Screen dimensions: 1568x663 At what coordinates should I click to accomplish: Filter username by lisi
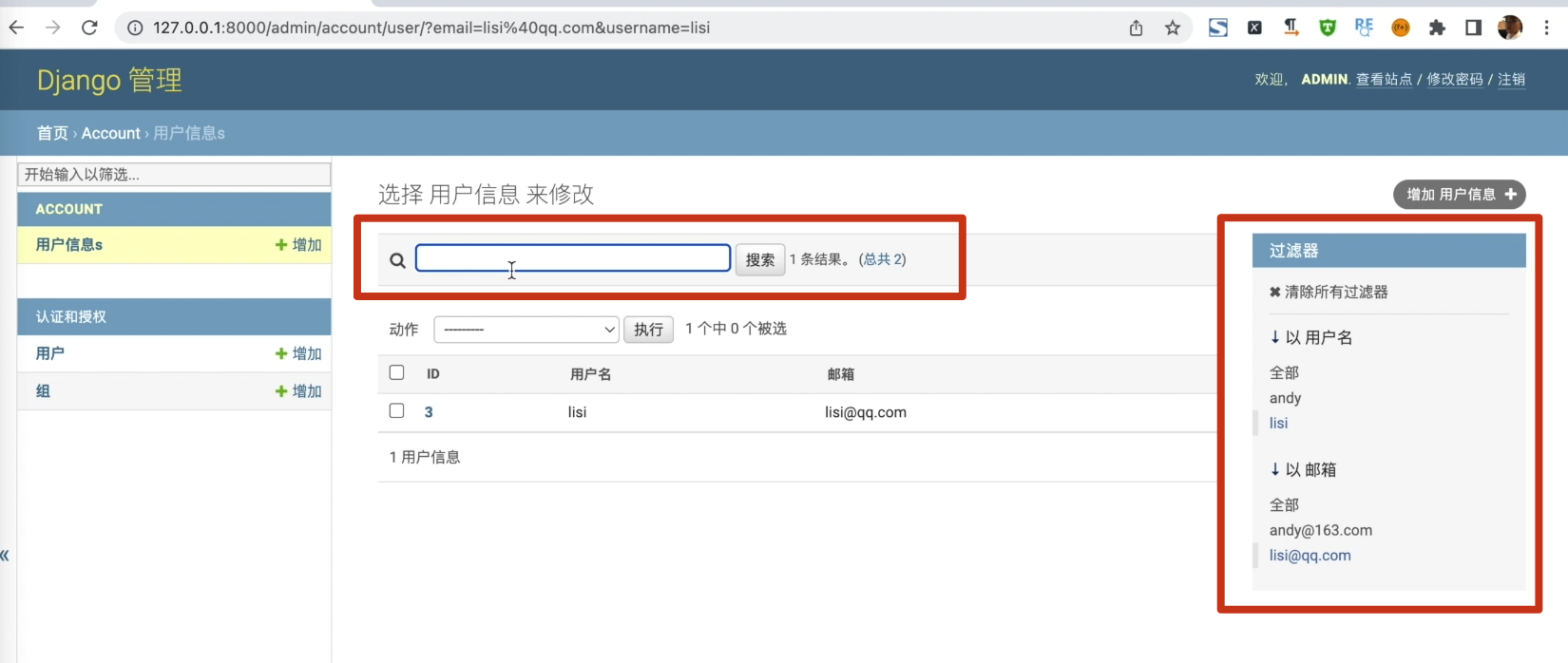click(1279, 423)
